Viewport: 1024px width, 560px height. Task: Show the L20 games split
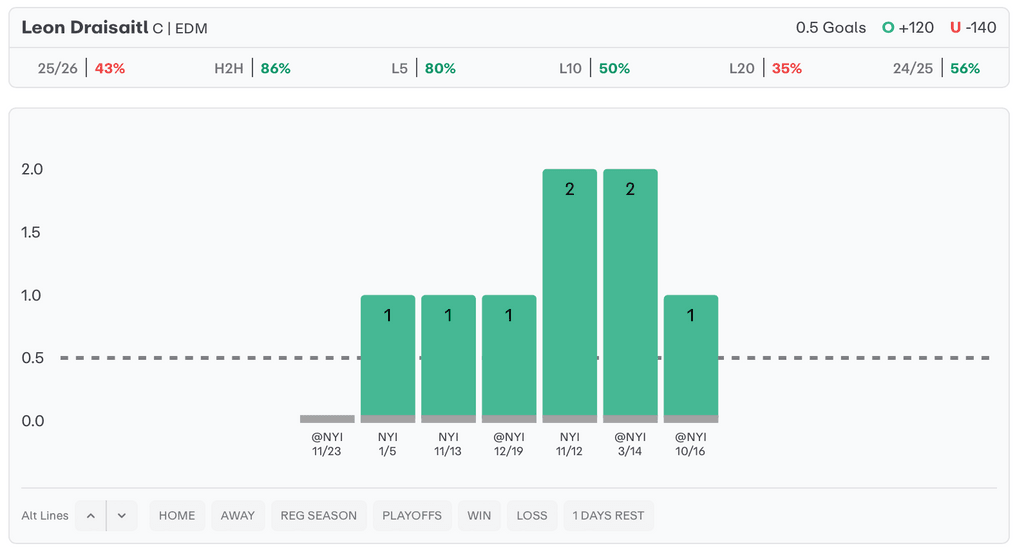click(765, 69)
